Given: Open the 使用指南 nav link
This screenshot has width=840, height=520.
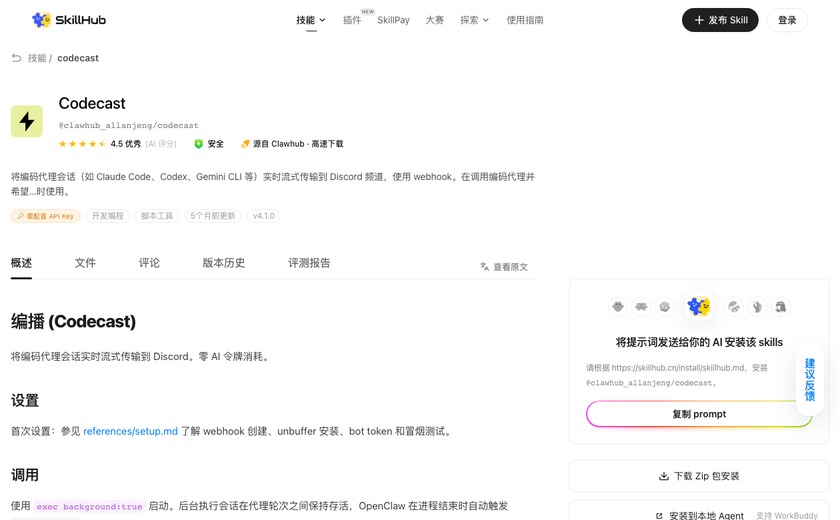Looking at the screenshot, I should (x=525, y=20).
